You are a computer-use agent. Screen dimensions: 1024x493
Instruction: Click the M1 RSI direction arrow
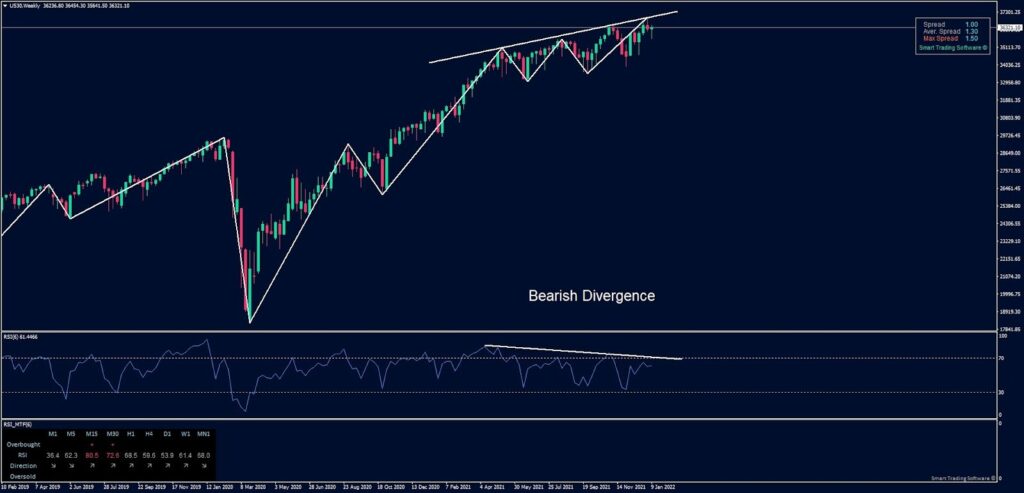(x=52, y=466)
